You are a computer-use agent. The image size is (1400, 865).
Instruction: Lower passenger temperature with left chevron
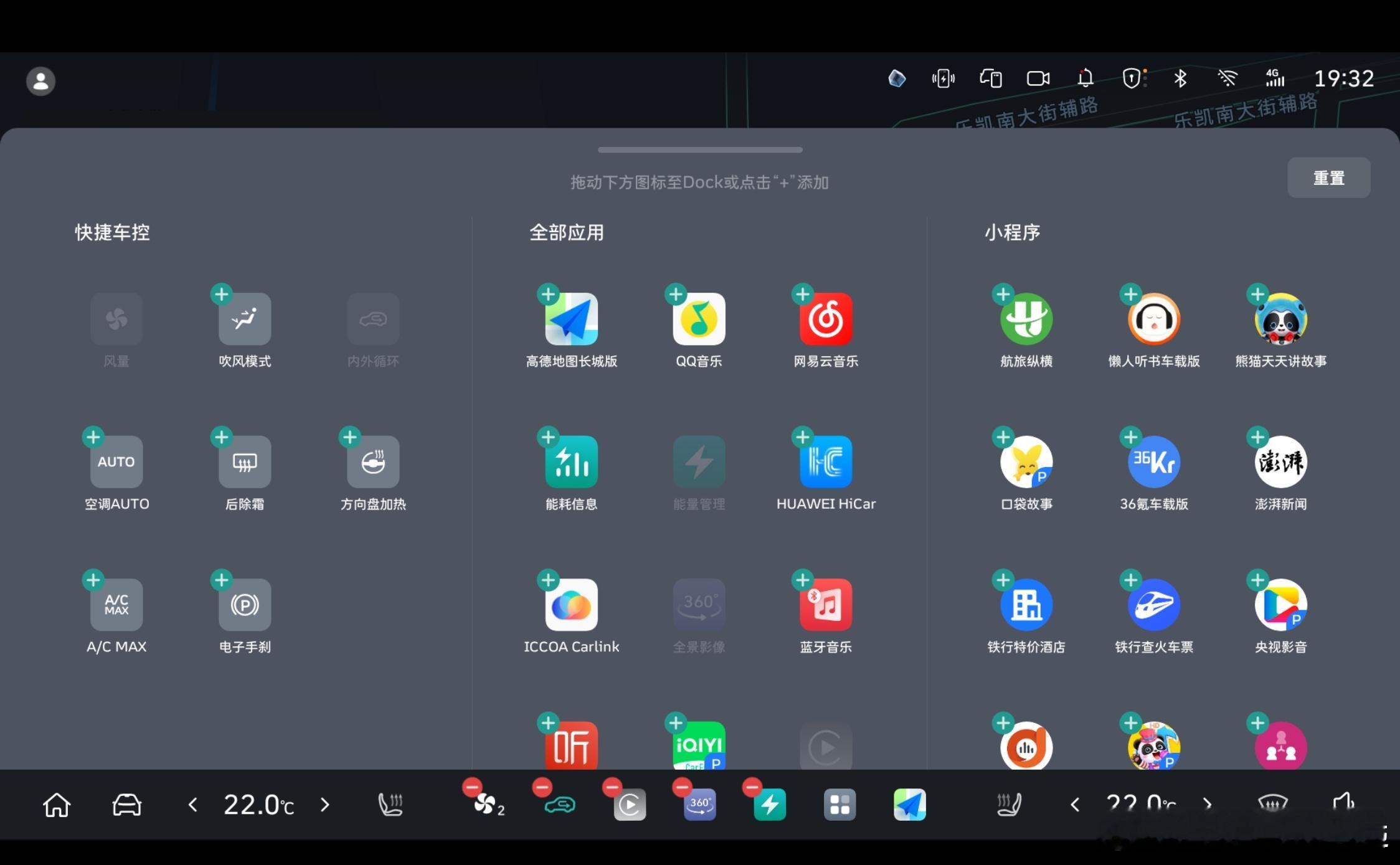pos(1075,805)
